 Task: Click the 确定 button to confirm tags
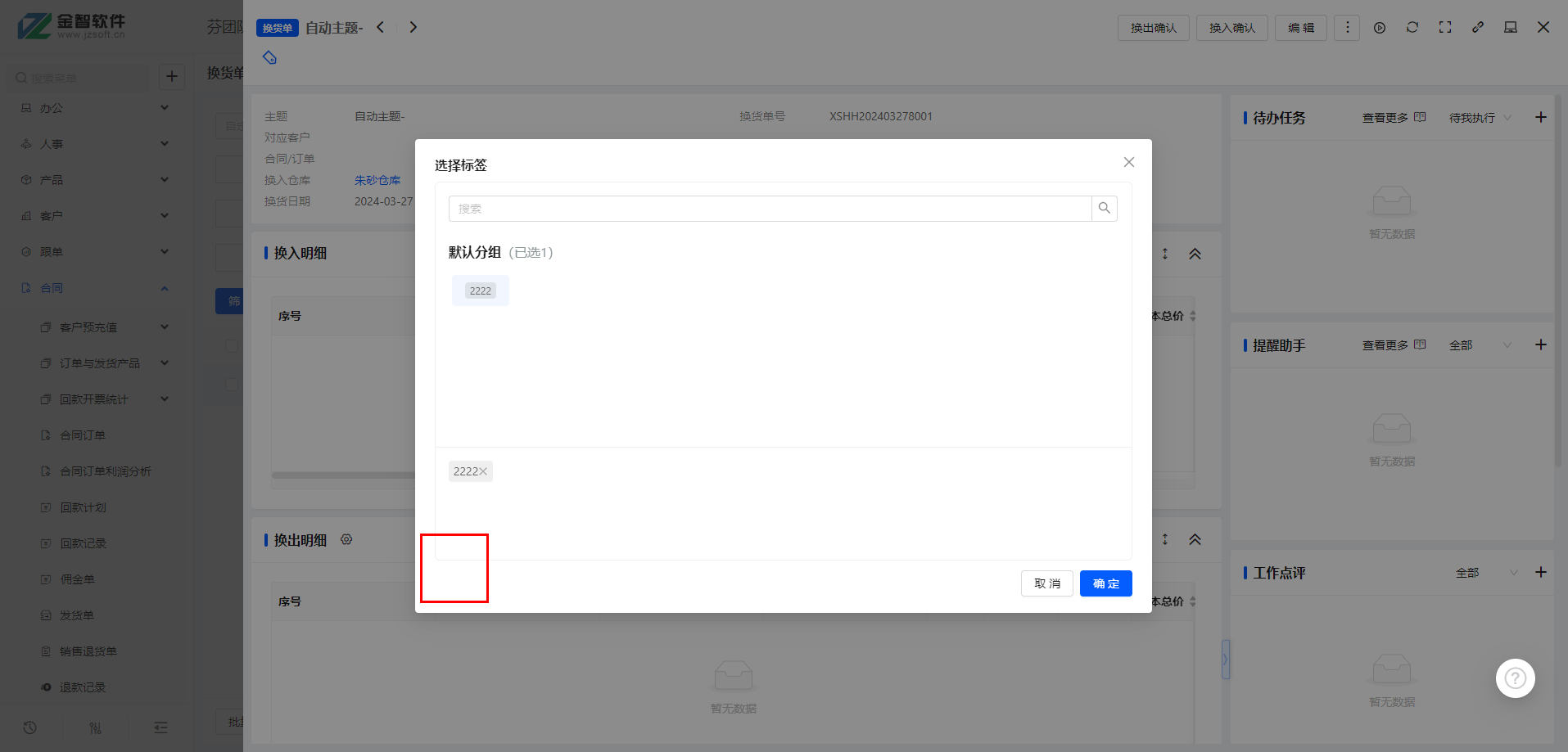click(x=1105, y=583)
